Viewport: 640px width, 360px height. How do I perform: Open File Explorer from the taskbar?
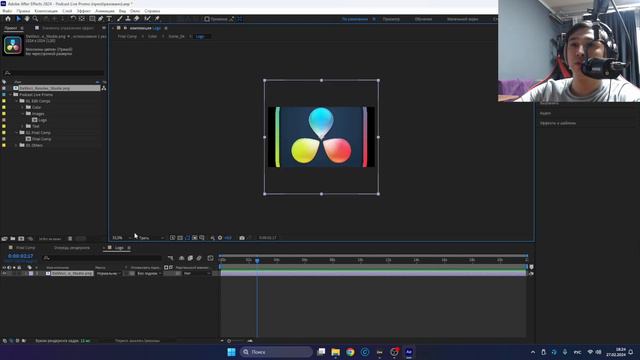point(336,352)
